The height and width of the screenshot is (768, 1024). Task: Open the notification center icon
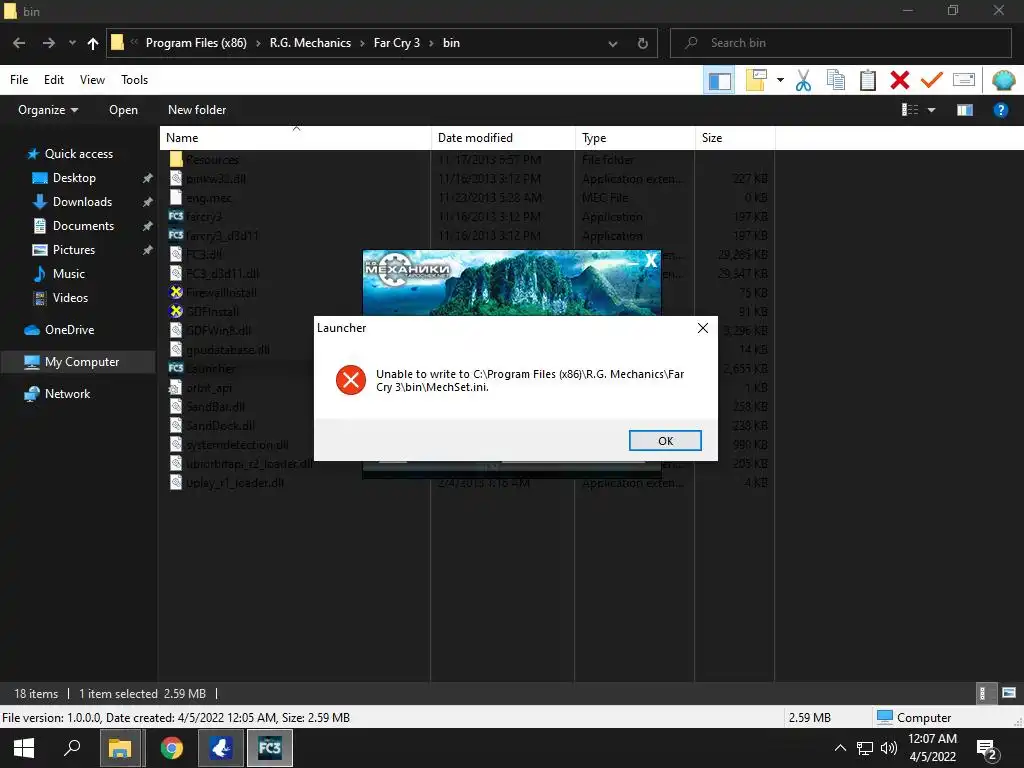(x=987, y=749)
